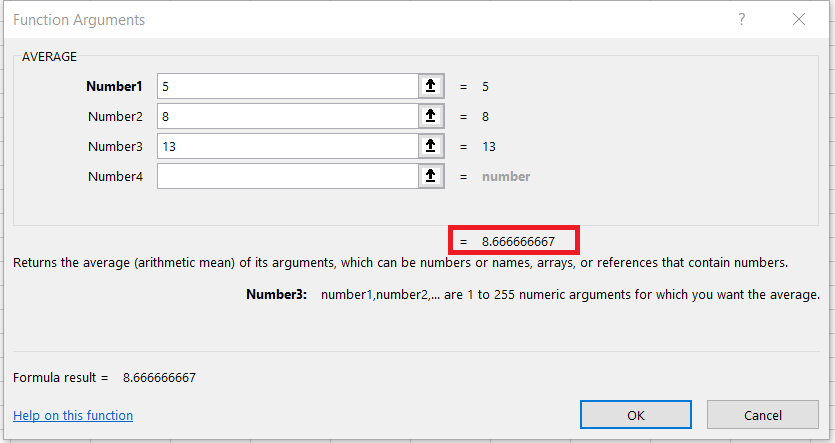The height and width of the screenshot is (443, 835).
Task: Click the Function Arguments title bar text
Action: pos(79,20)
